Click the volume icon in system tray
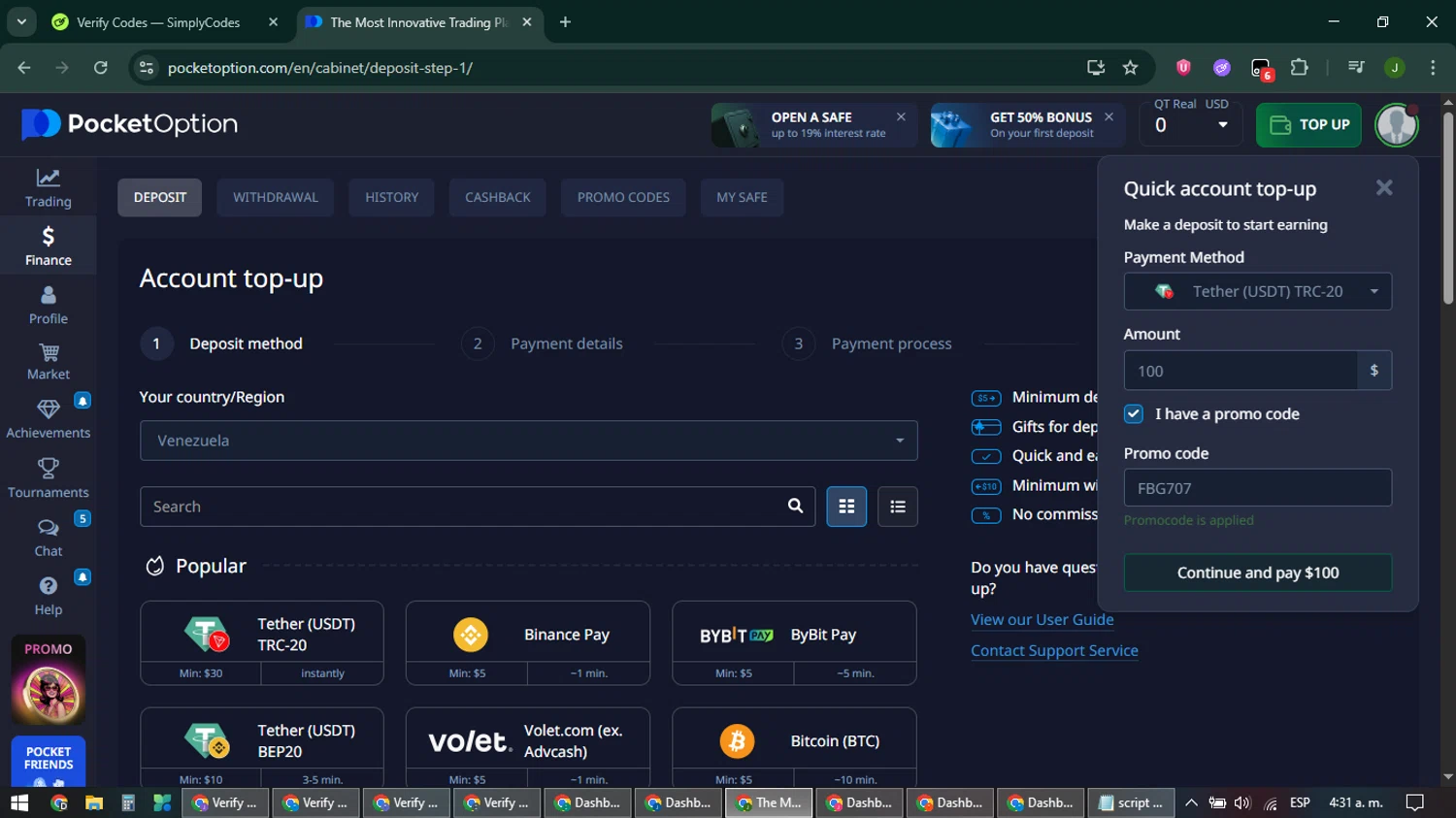 1242,802
